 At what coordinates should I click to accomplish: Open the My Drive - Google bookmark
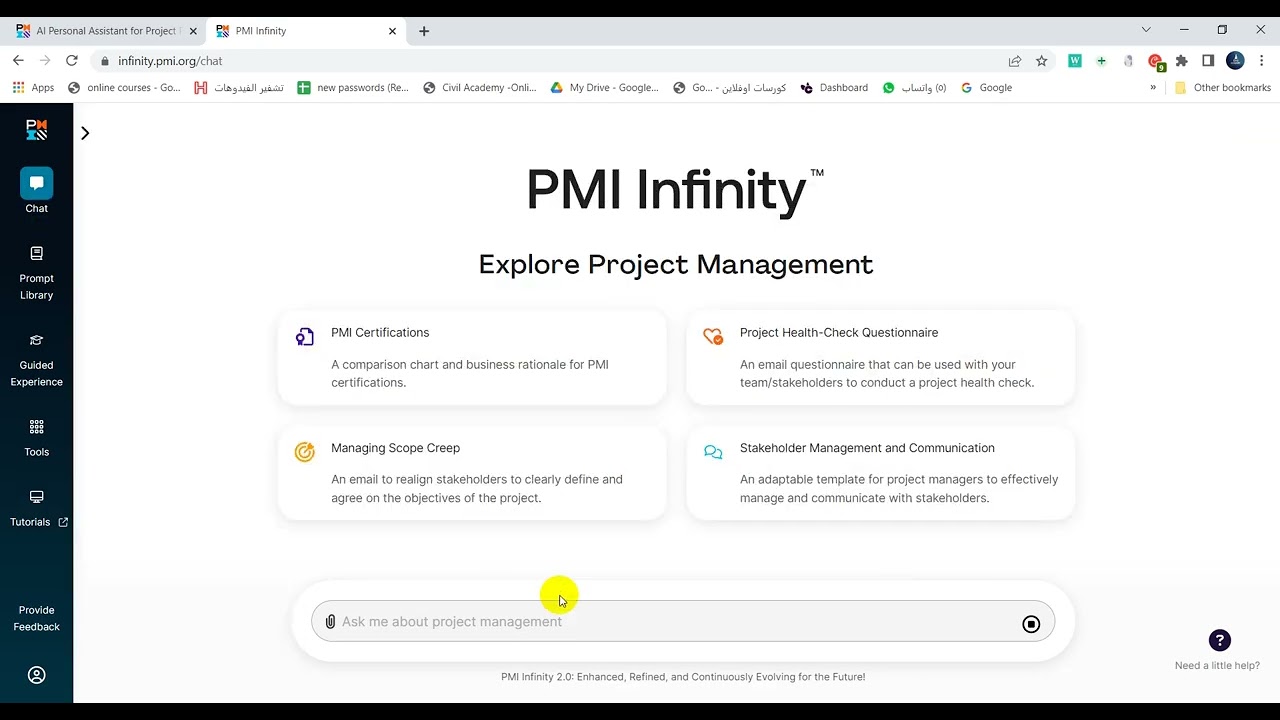tap(604, 88)
